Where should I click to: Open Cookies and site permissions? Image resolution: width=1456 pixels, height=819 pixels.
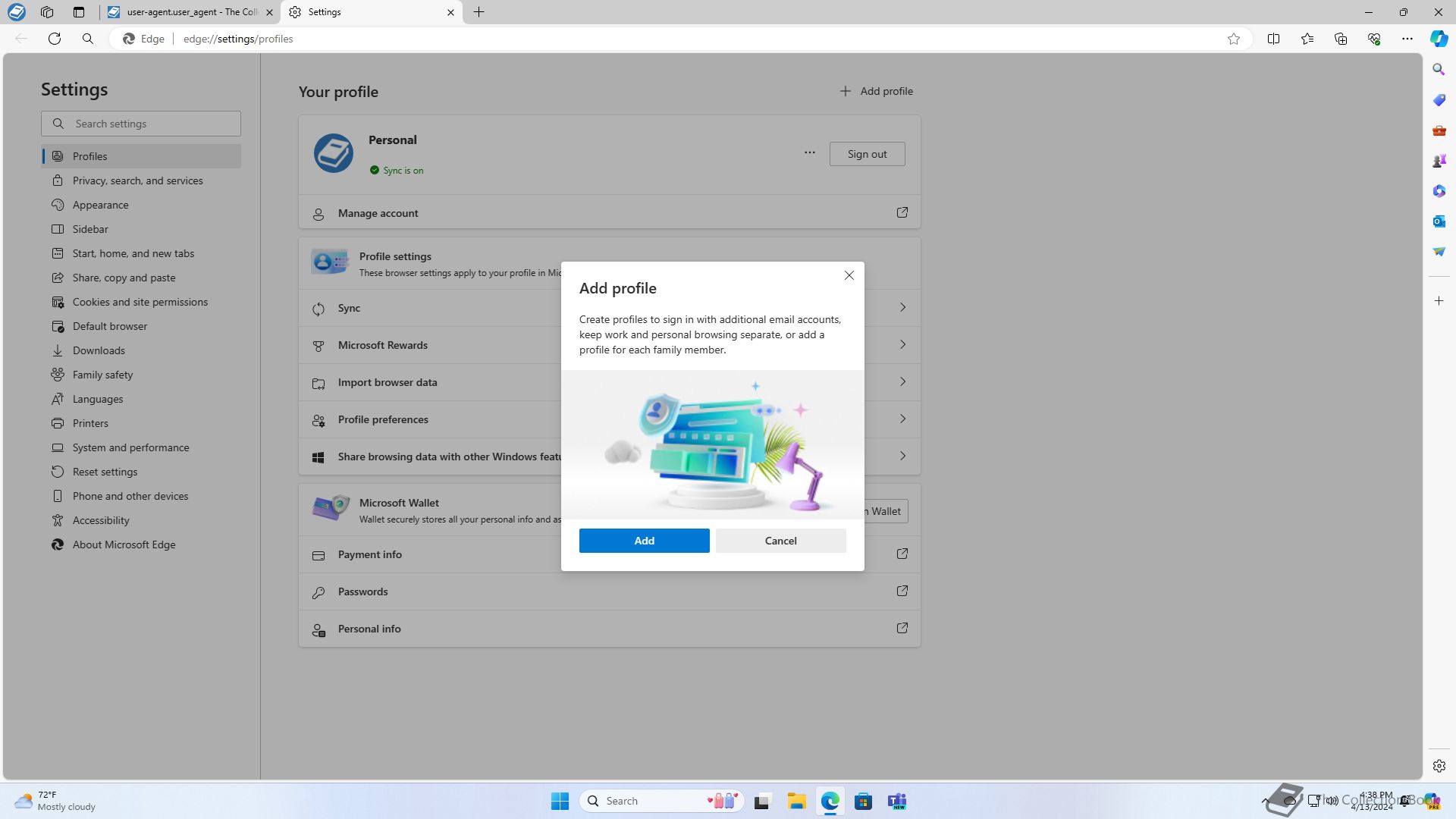pos(141,302)
